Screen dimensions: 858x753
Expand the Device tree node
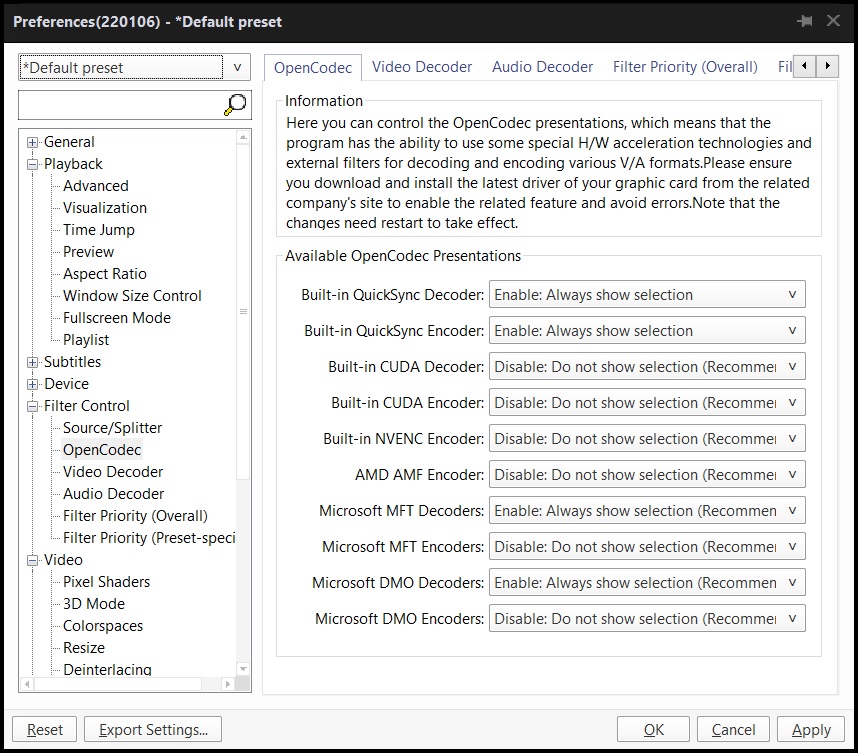33,384
